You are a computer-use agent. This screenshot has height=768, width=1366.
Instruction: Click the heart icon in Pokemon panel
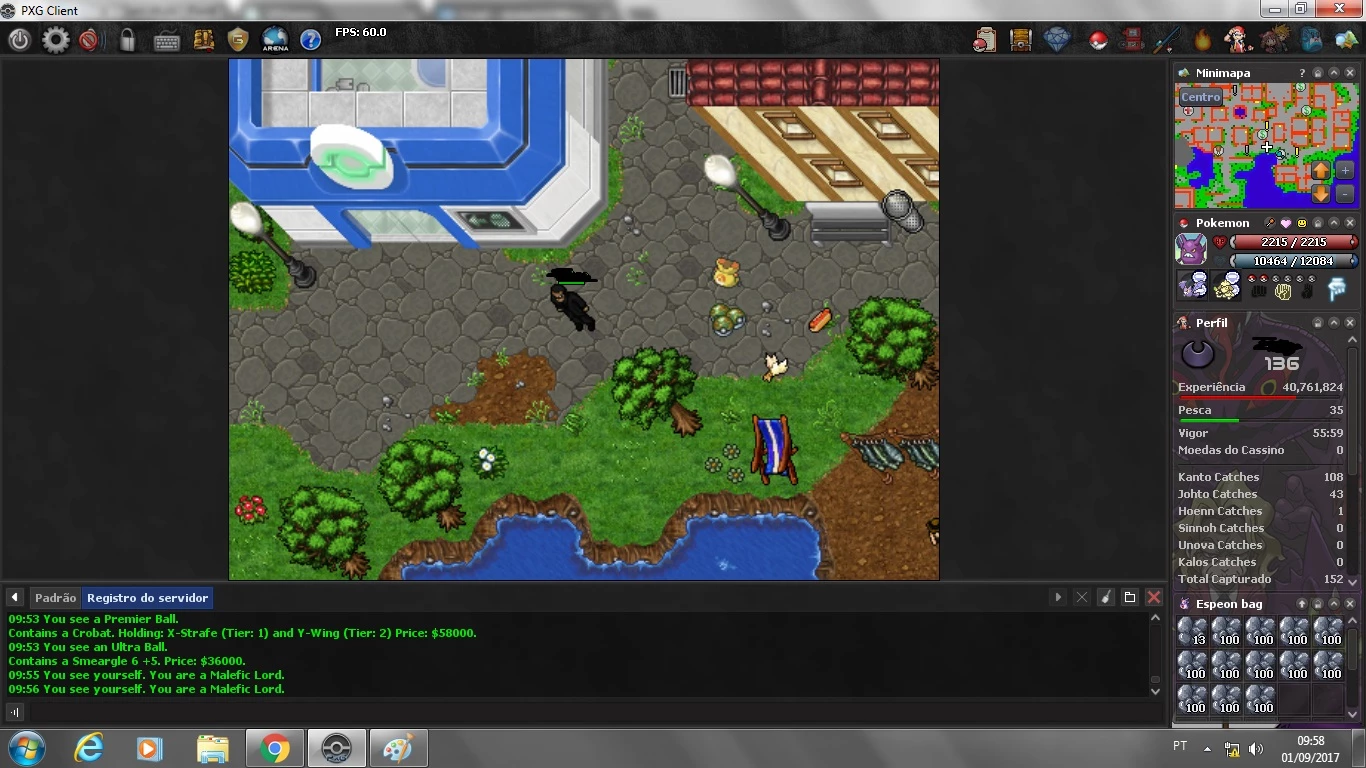tap(1286, 223)
